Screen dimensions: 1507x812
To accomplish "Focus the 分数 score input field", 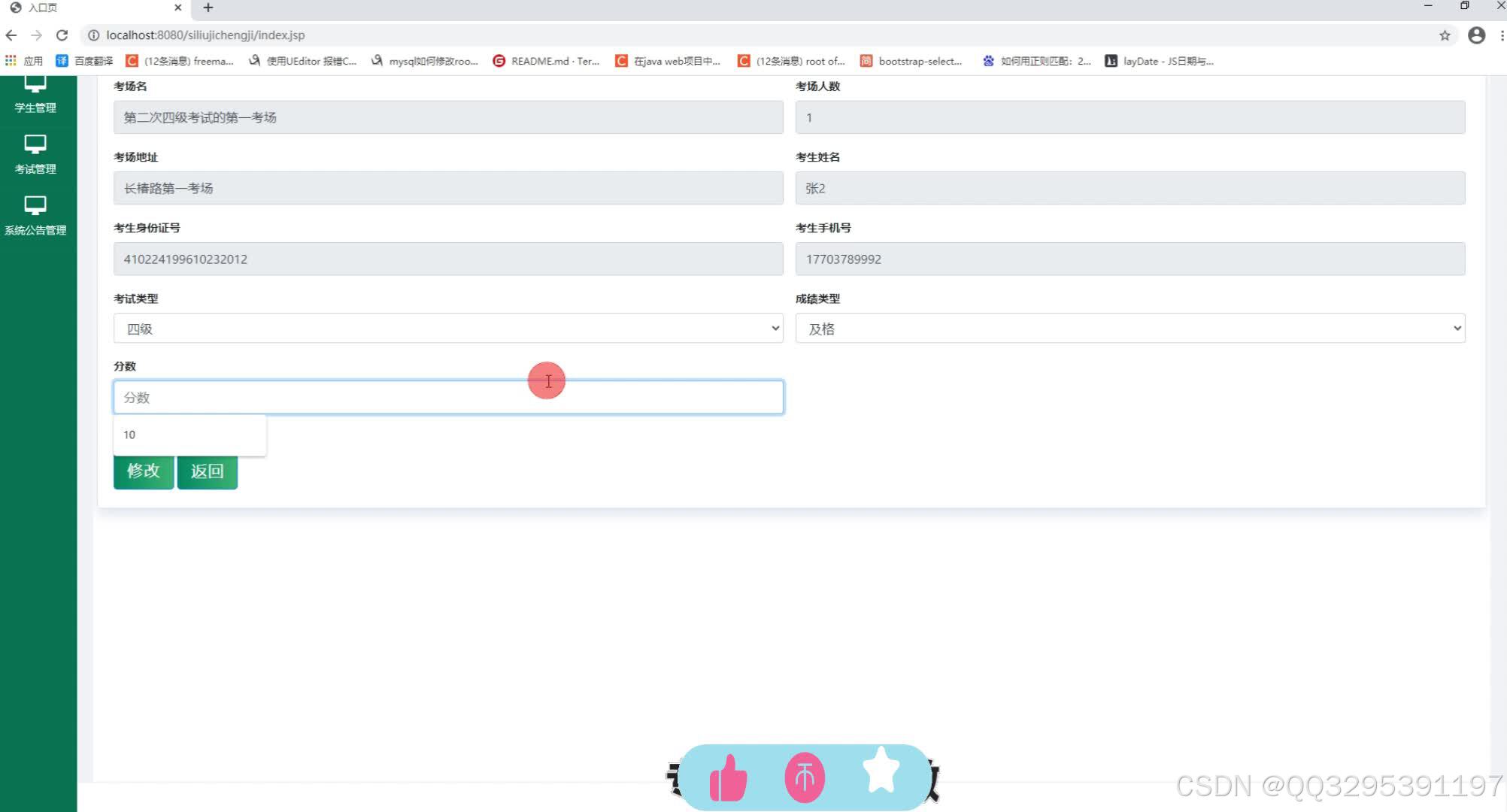I will (x=448, y=397).
